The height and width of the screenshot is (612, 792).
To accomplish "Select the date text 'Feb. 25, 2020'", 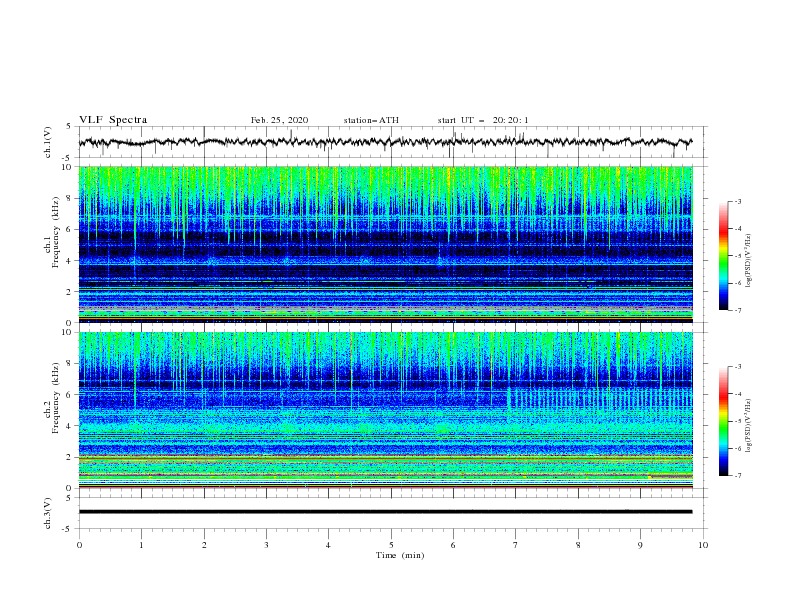I will pyautogui.click(x=279, y=120).
